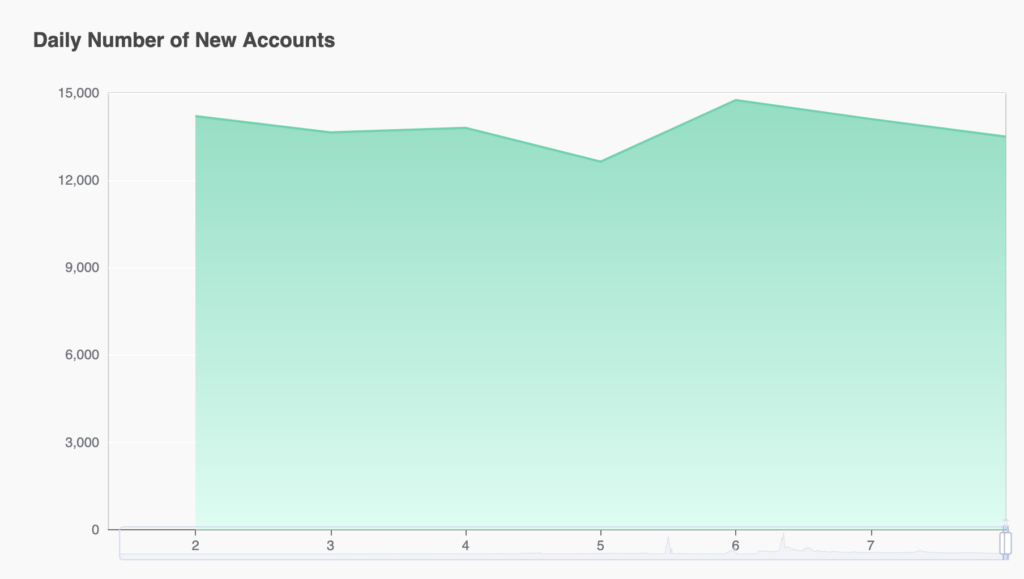Select the line data point above 3

tap(330, 132)
